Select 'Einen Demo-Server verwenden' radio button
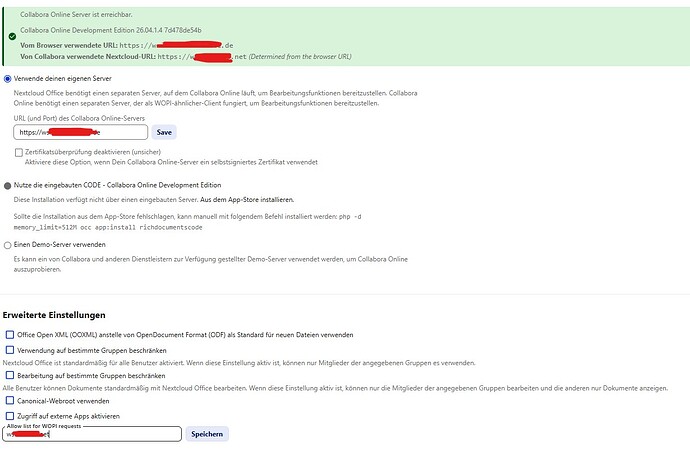 [x=7, y=245]
